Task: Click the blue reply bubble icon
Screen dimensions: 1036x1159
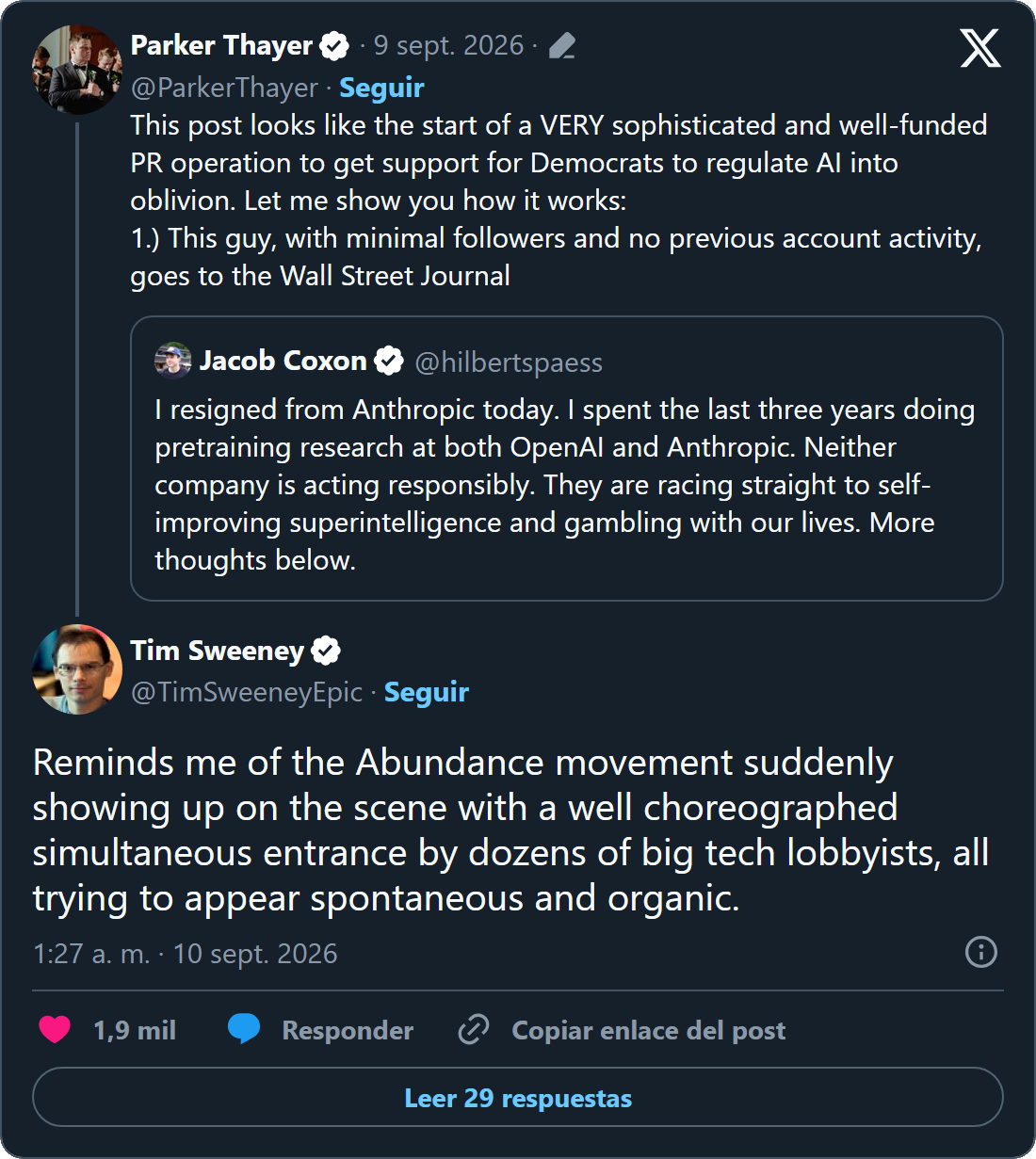Action: 244,1029
